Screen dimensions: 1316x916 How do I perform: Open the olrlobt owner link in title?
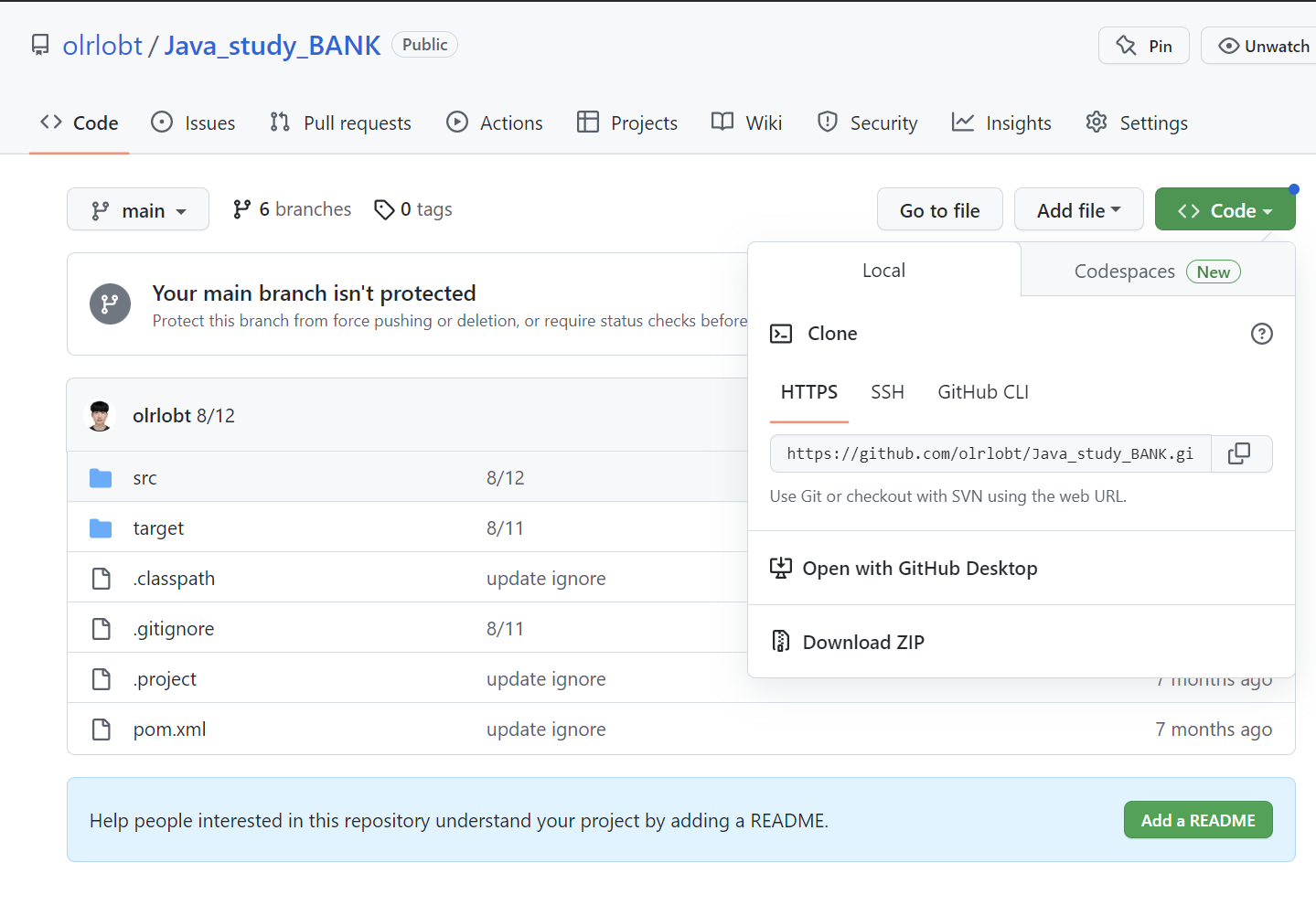click(x=102, y=45)
